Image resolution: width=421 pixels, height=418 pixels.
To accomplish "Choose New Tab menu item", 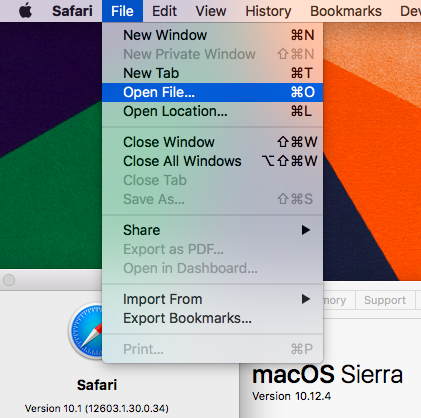I will (212, 73).
